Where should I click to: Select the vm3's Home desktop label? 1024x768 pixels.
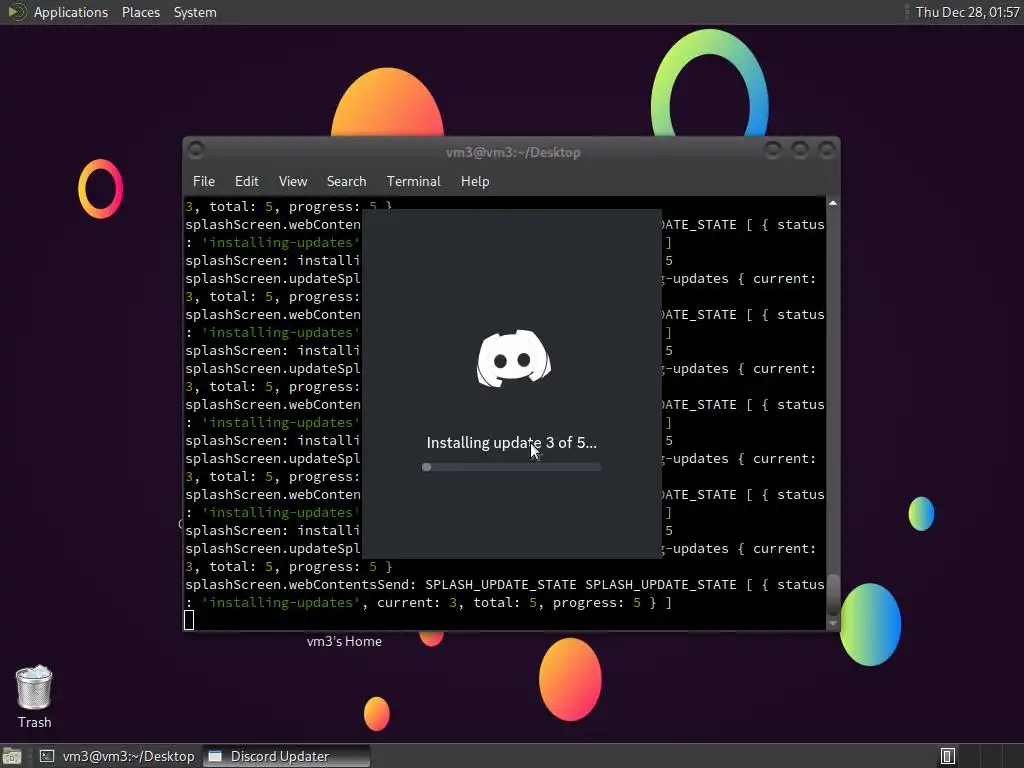344,641
